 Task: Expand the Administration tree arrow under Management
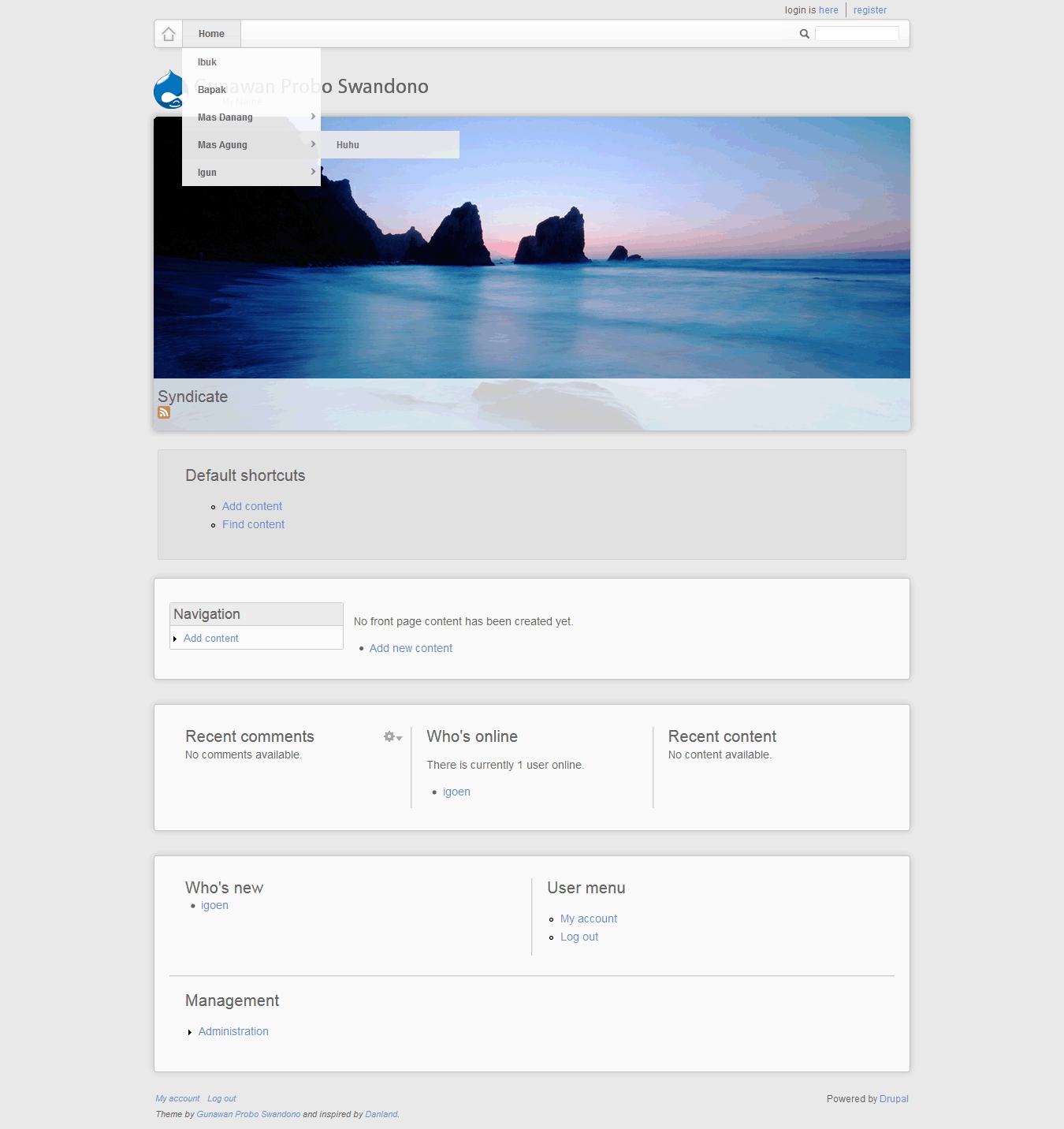(190, 1032)
